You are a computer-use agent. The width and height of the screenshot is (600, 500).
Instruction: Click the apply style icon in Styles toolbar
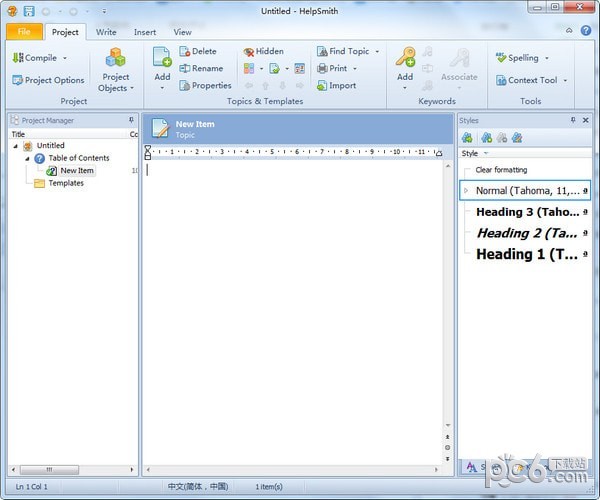click(x=467, y=138)
